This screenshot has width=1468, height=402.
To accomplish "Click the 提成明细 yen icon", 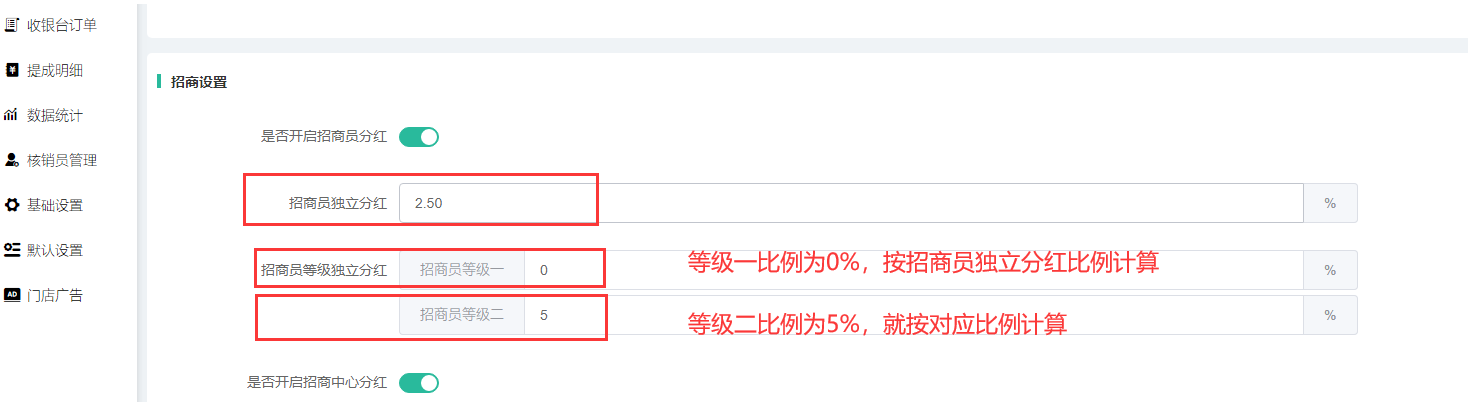I will point(12,70).
